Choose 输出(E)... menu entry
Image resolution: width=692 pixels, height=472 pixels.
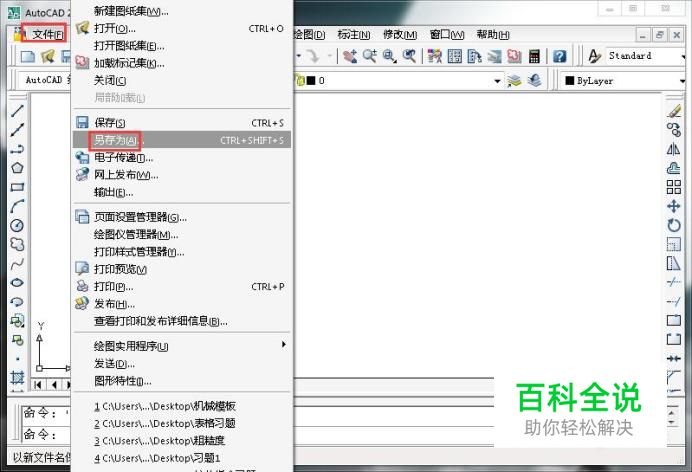coord(182,192)
